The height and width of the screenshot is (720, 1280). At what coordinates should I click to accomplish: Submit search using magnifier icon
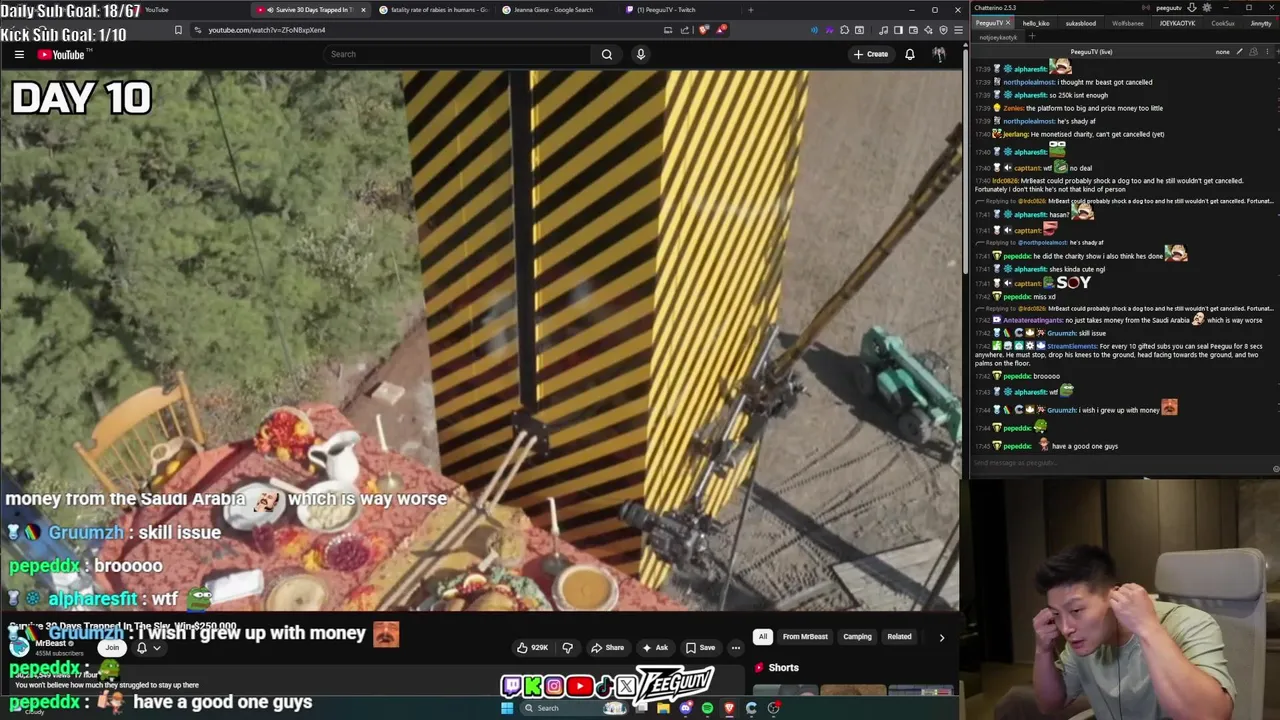(x=607, y=54)
